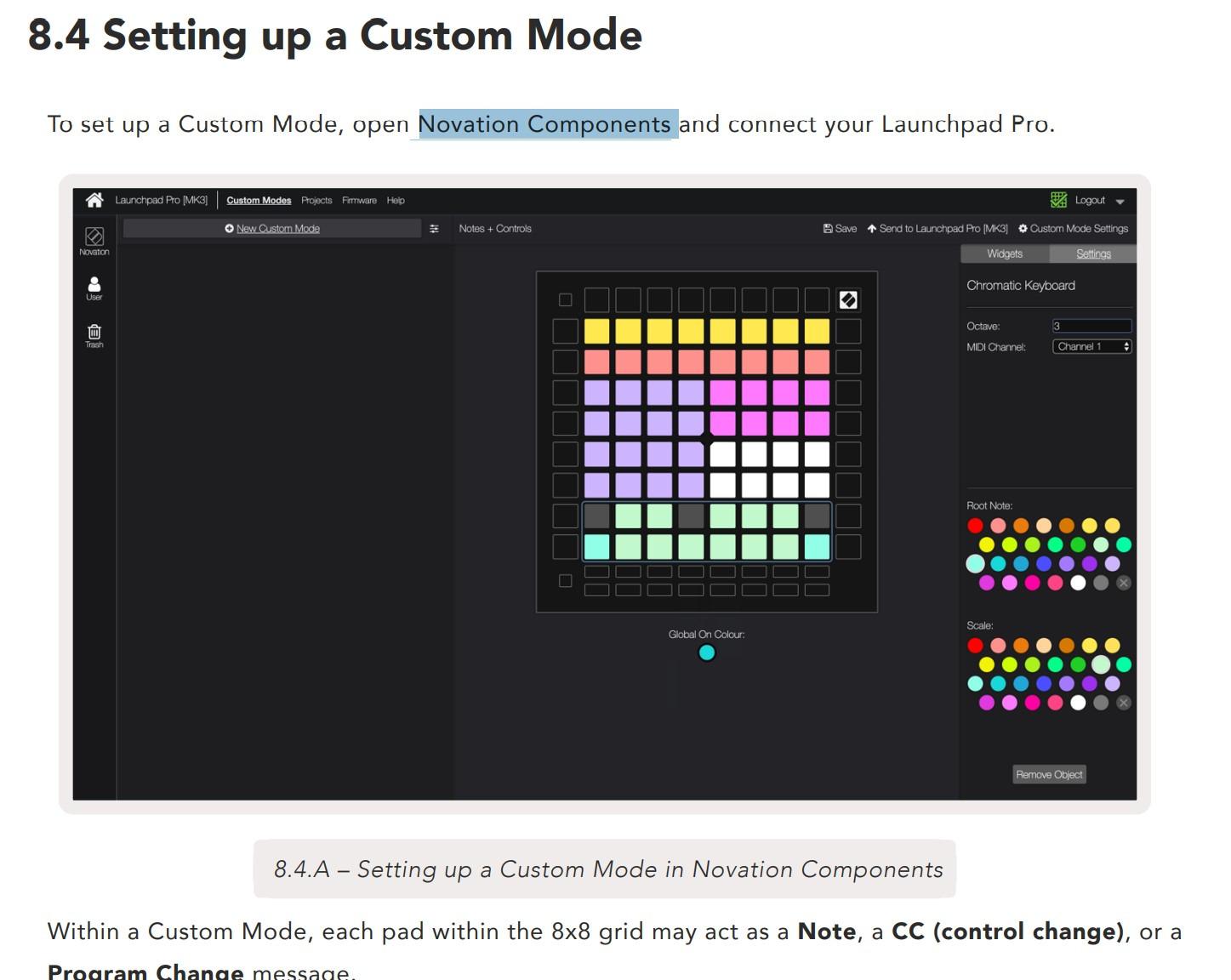Open the MIDI Channel dropdown
This screenshot has height=980, width=1231.
pos(1092,346)
